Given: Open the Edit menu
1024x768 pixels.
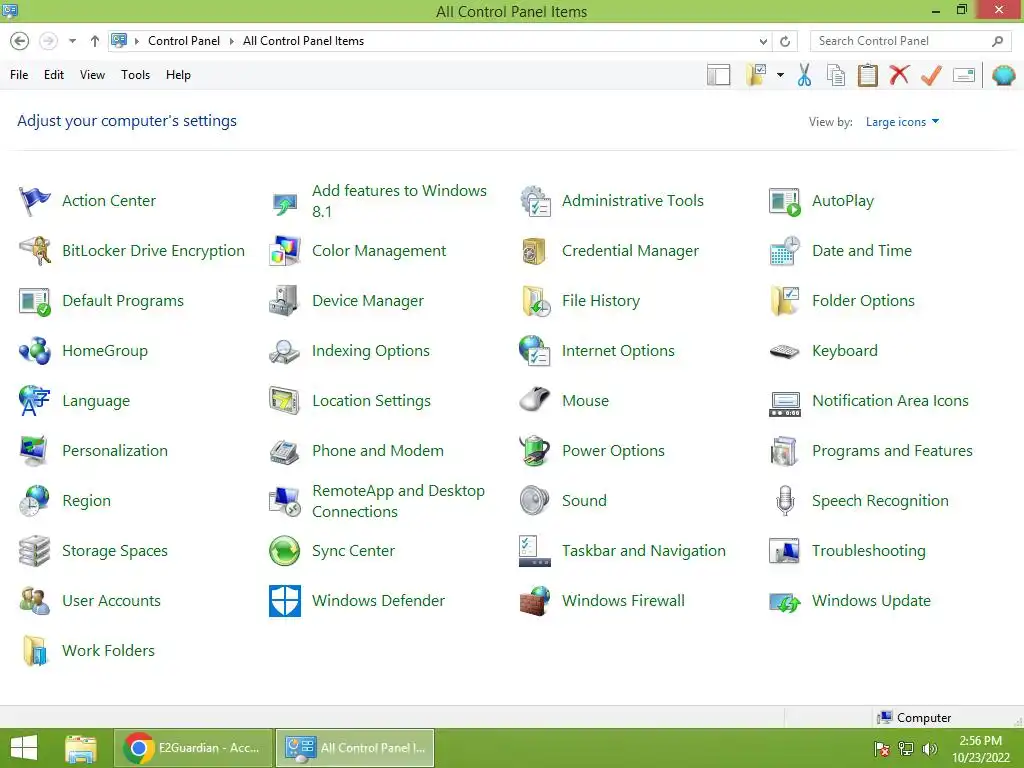Looking at the screenshot, I should (x=54, y=75).
